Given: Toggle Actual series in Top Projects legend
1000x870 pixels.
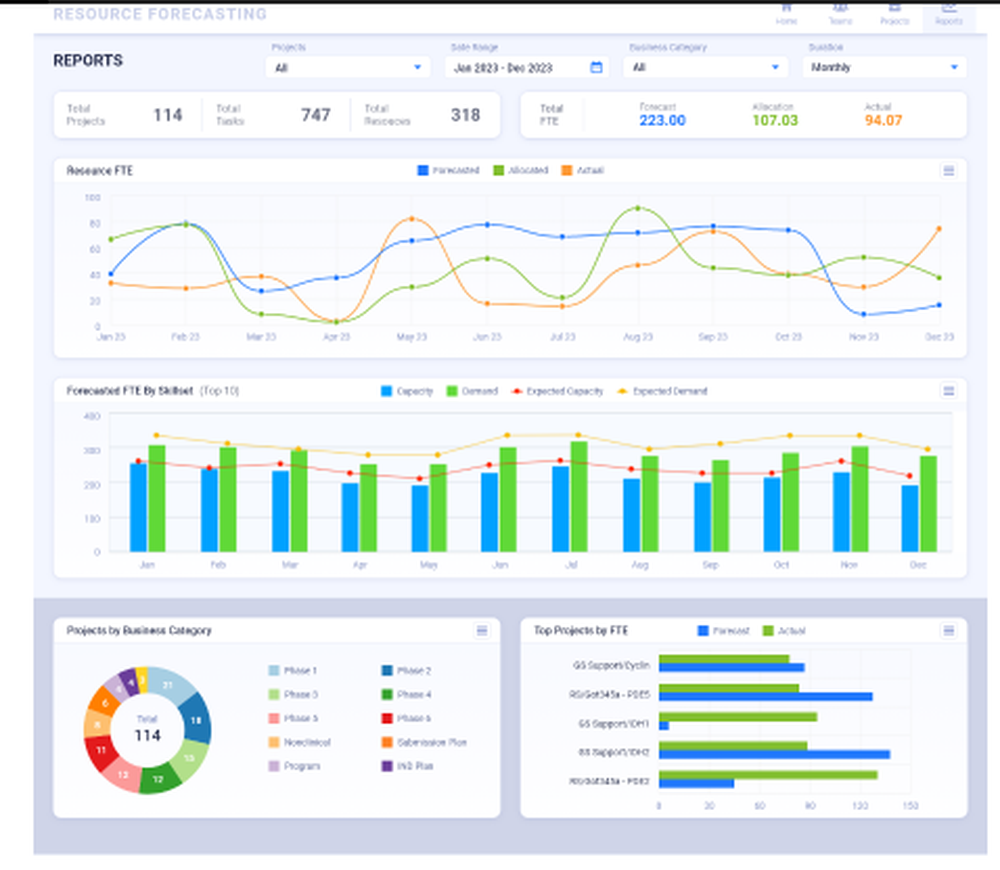Looking at the screenshot, I should pyautogui.click(x=784, y=631).
